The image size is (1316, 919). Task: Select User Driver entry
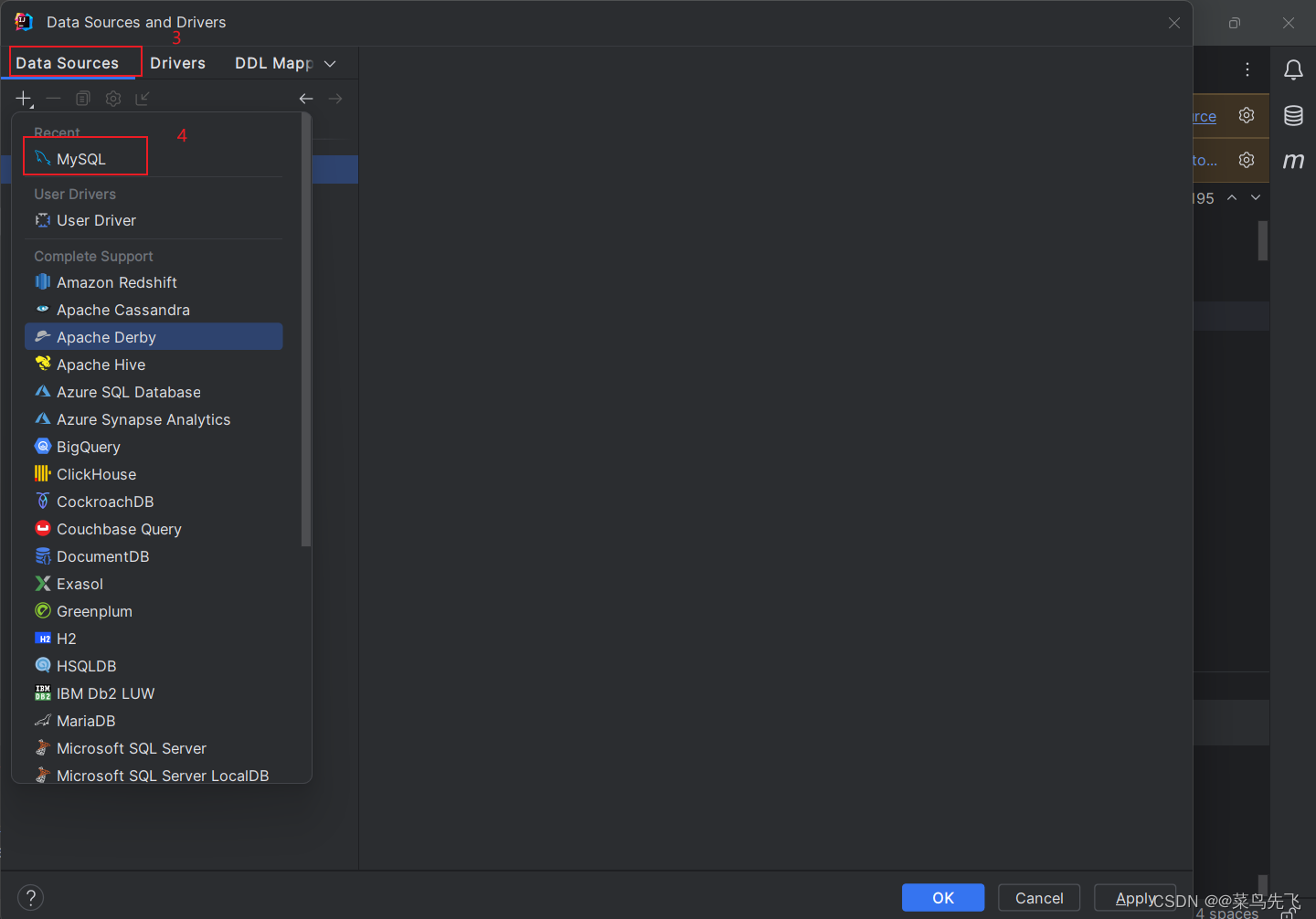(154, 220)
